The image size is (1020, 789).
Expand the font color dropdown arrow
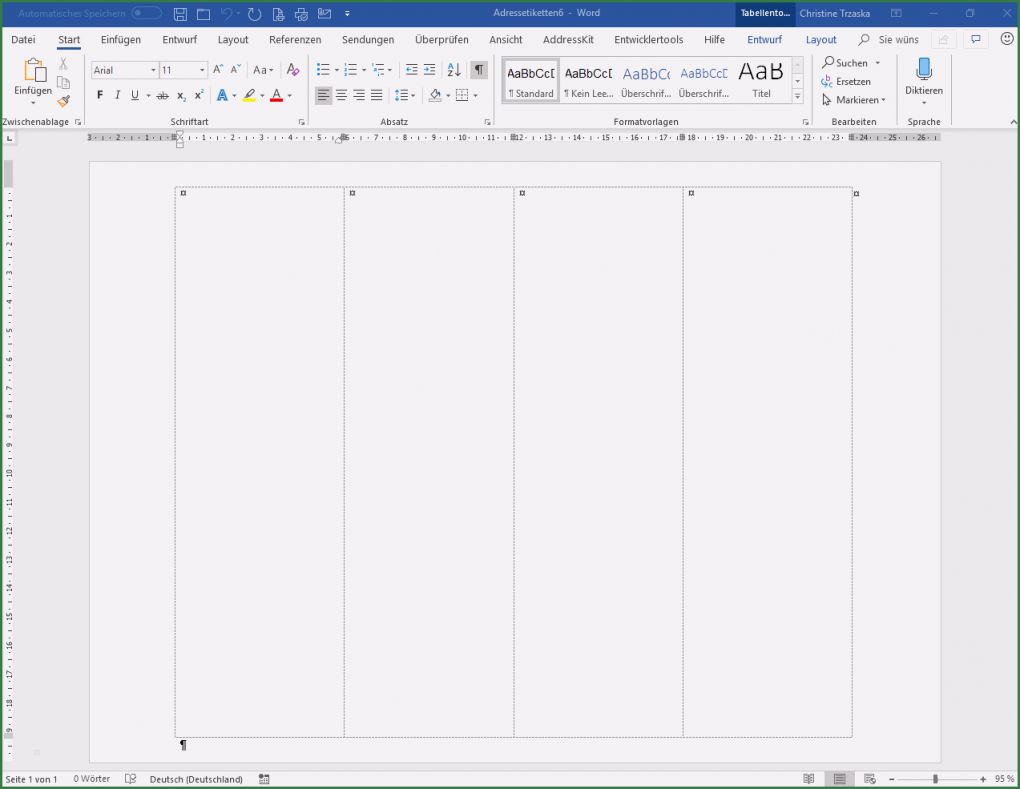click(288, 95)
